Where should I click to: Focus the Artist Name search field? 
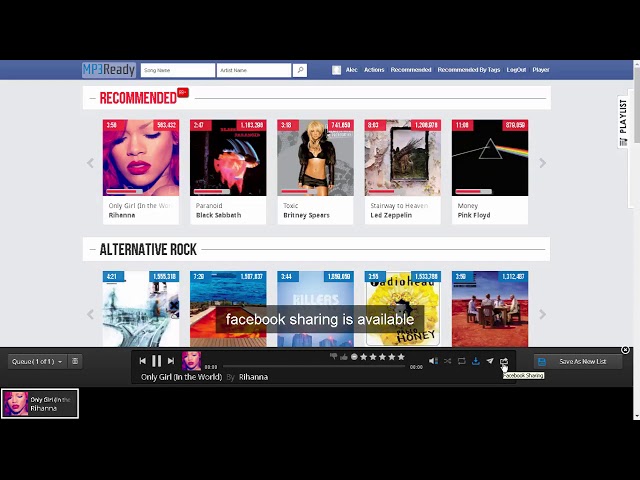click(x=254, y=70)
